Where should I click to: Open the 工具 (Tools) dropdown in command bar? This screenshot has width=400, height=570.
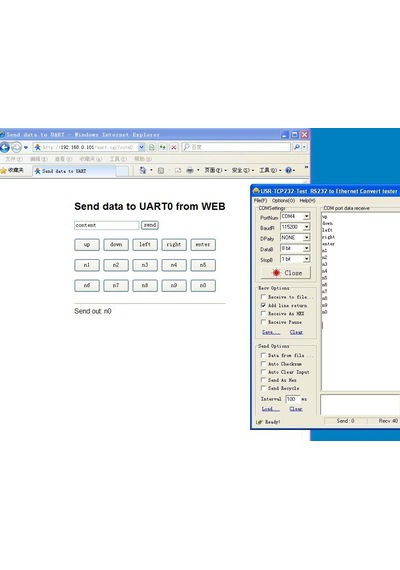270,170
